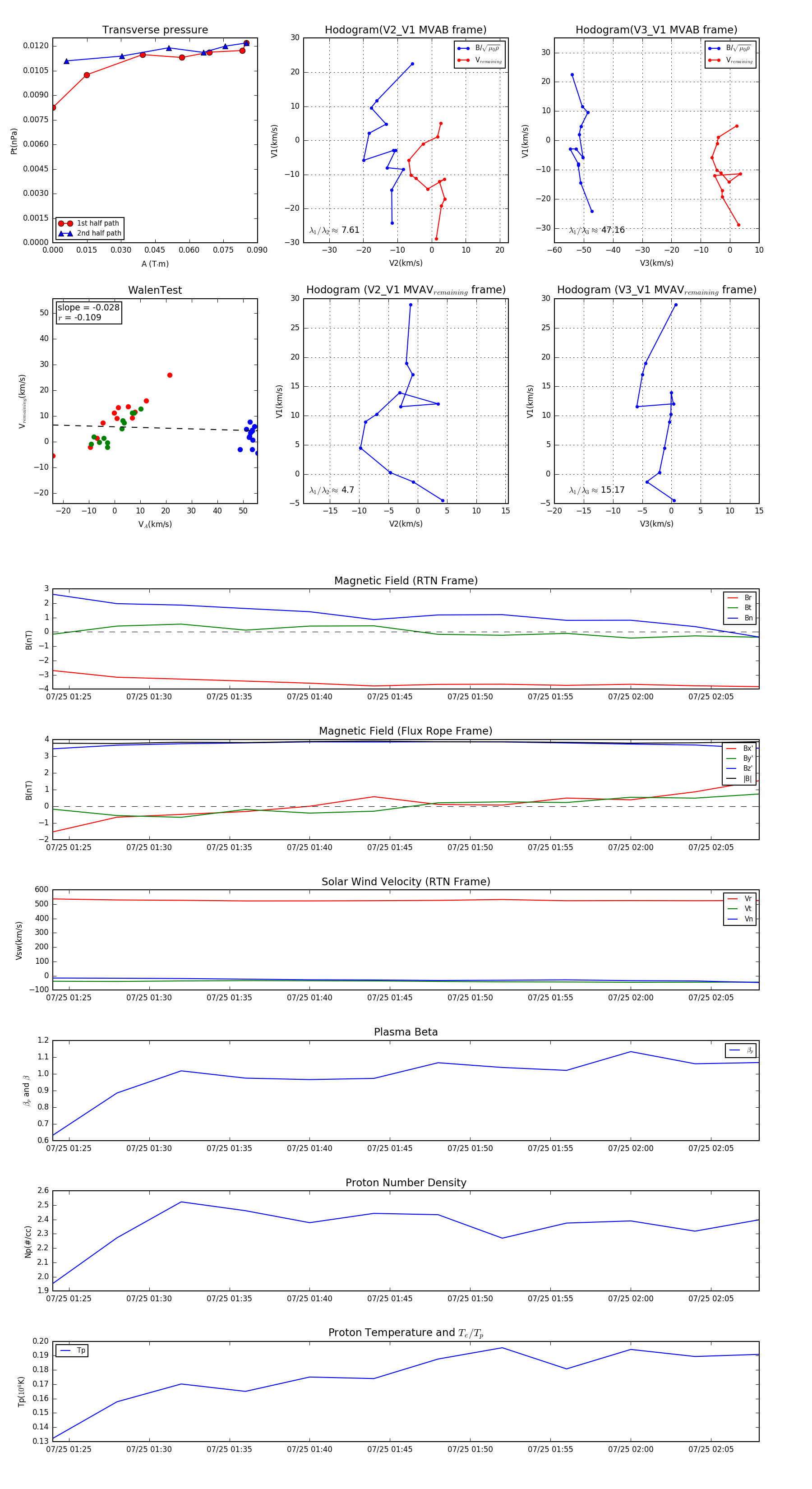Click the "Pt(nPa)" y-axis label
Viewport: 812px width, 1489px height.
point(14,141)
